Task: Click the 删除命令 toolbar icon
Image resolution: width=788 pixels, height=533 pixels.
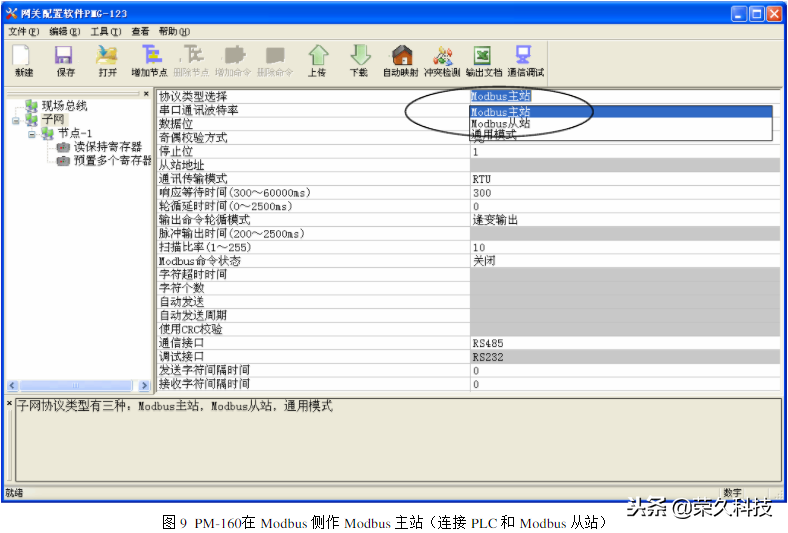Action: 275,55
